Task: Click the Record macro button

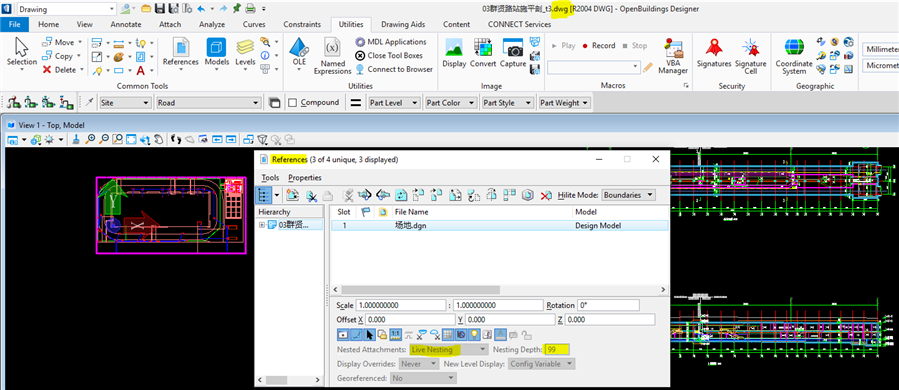Action: coord(599,46)
